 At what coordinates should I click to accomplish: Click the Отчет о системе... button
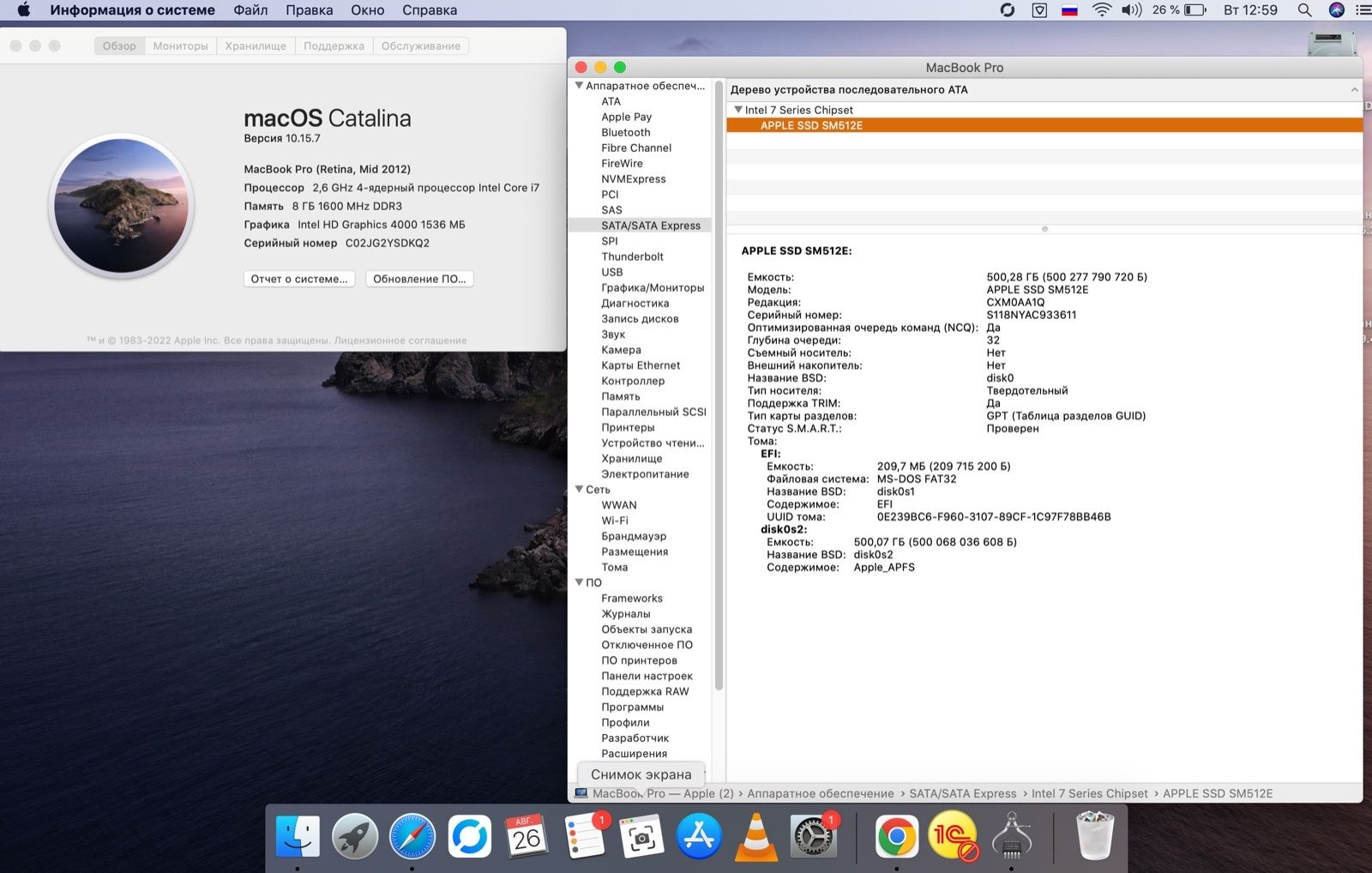[299, 279]
